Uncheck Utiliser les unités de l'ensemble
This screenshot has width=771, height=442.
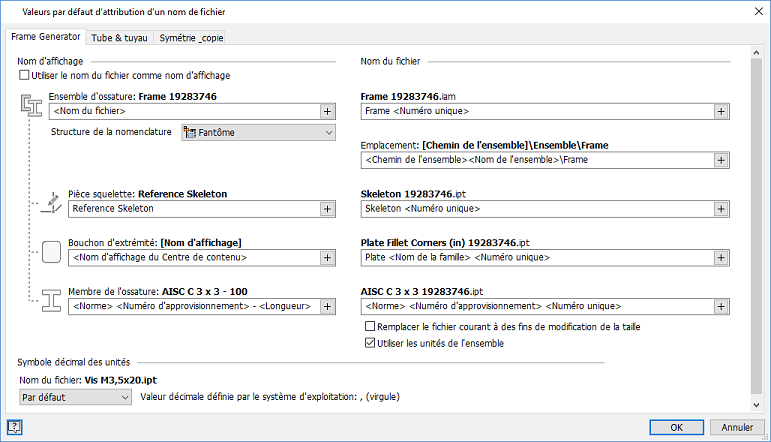click(370, 343)
